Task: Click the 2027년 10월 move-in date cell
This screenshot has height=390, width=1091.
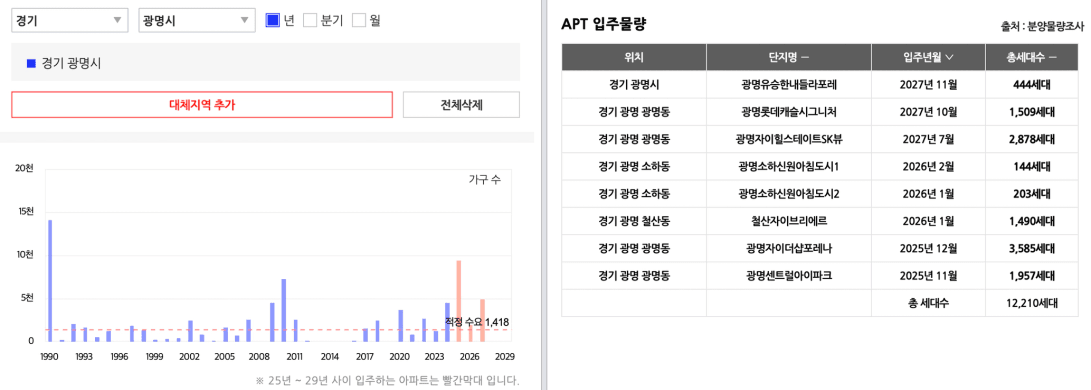Action: pyautogui.click(x=928, y=112)
